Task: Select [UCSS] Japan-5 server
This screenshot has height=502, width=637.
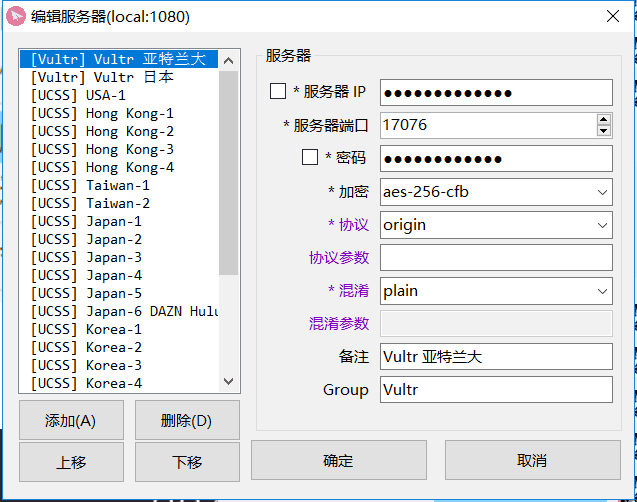Action: (119, 293)
